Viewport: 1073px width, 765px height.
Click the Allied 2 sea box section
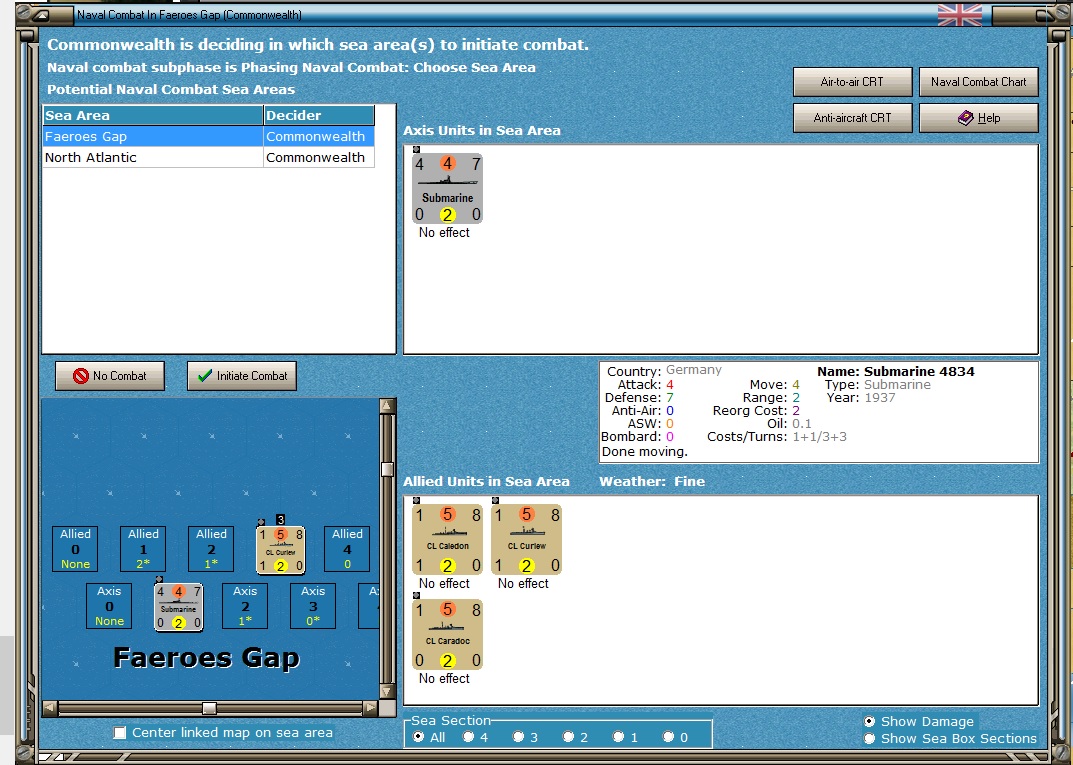pos(211,549)
